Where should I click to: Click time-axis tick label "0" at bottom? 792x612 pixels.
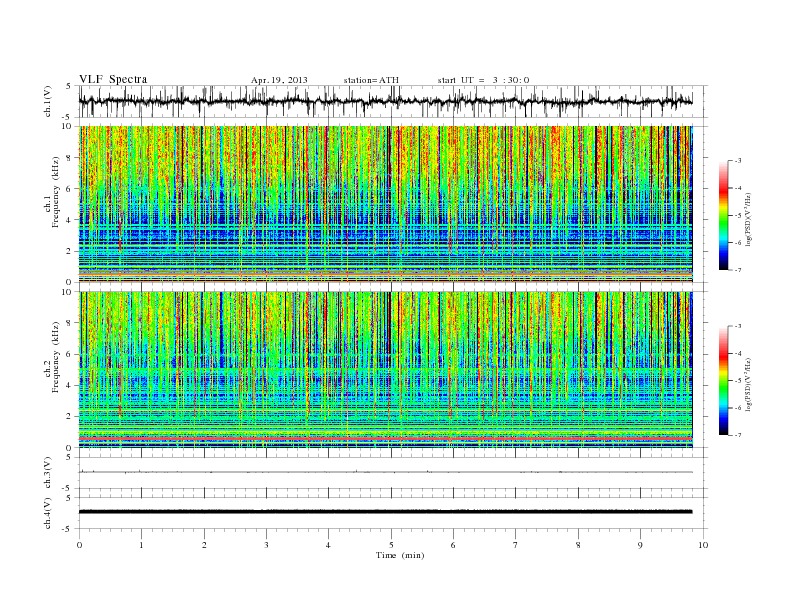click(x=79, y=545)
